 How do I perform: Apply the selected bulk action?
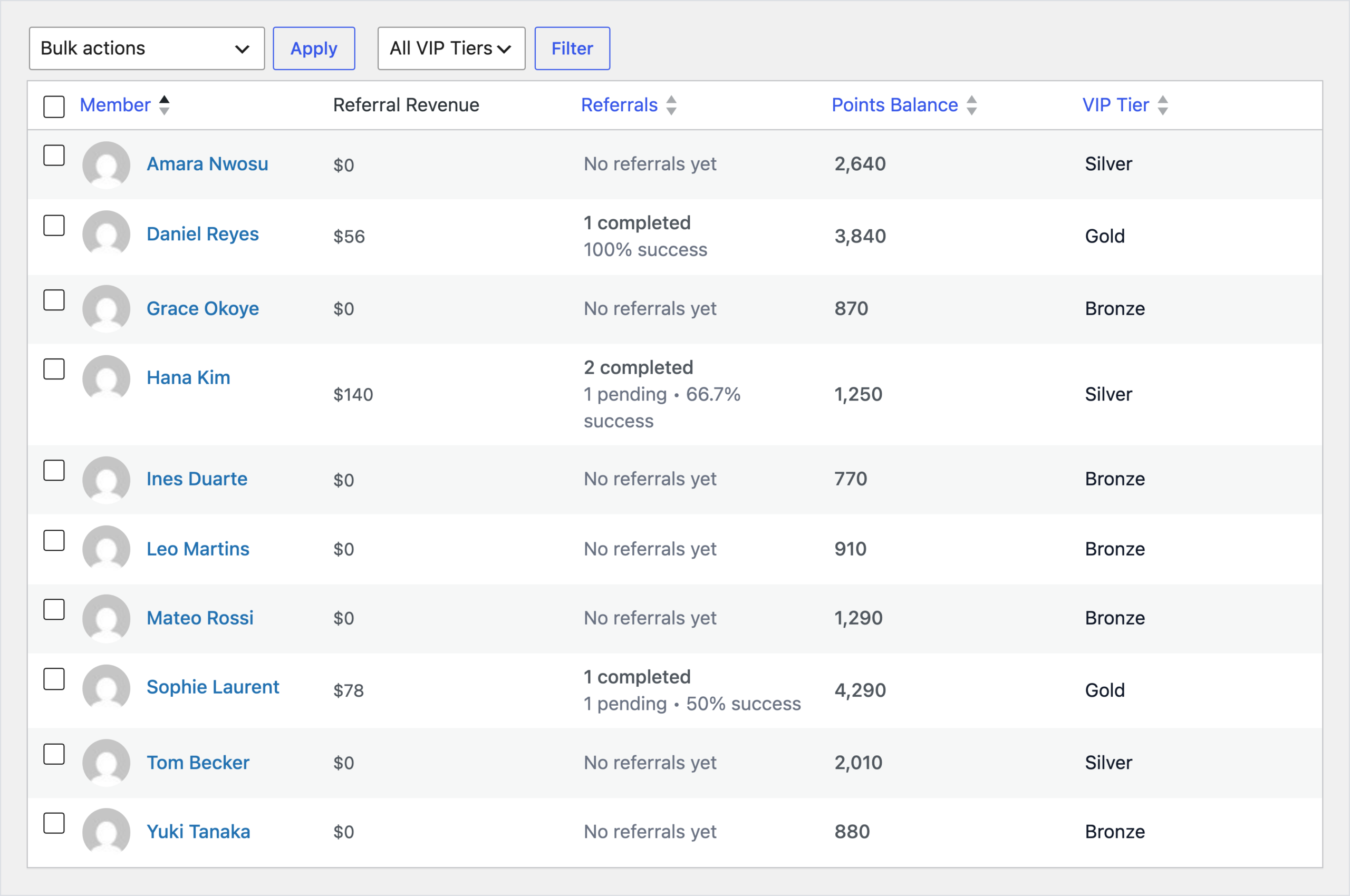coord(314,48)
